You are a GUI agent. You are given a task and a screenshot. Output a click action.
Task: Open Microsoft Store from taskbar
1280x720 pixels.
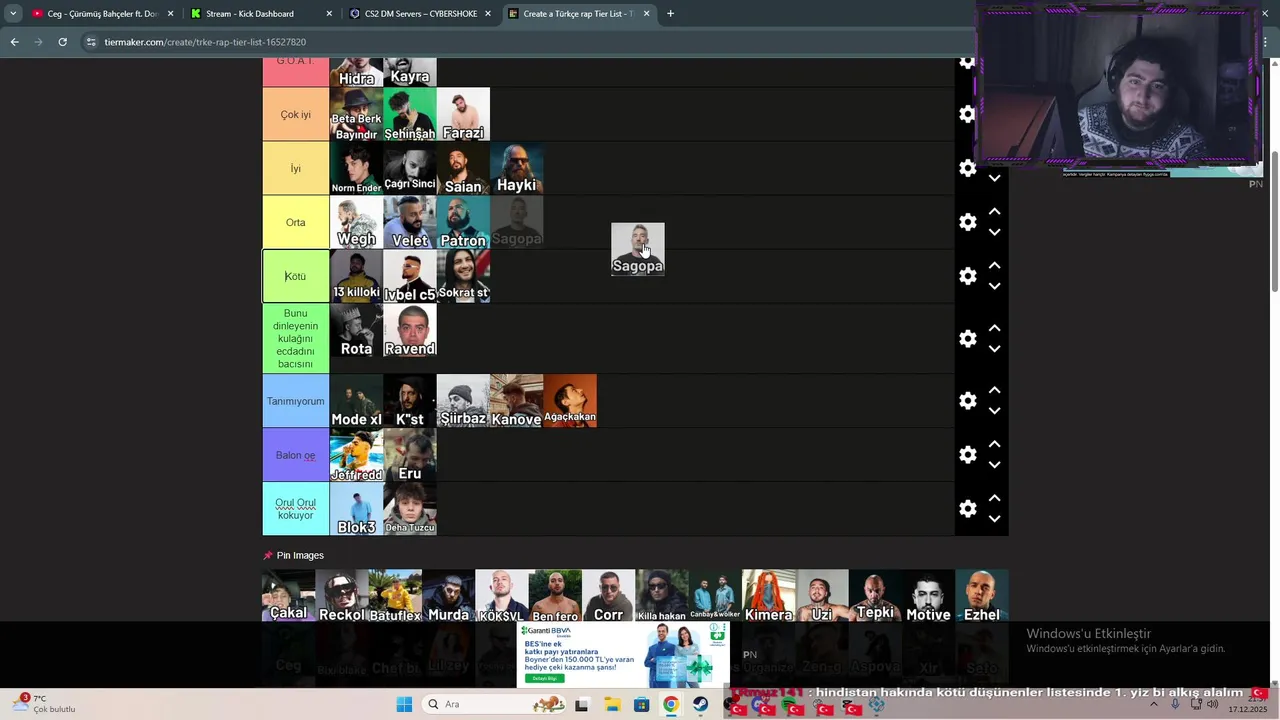[x=641, y=704]
